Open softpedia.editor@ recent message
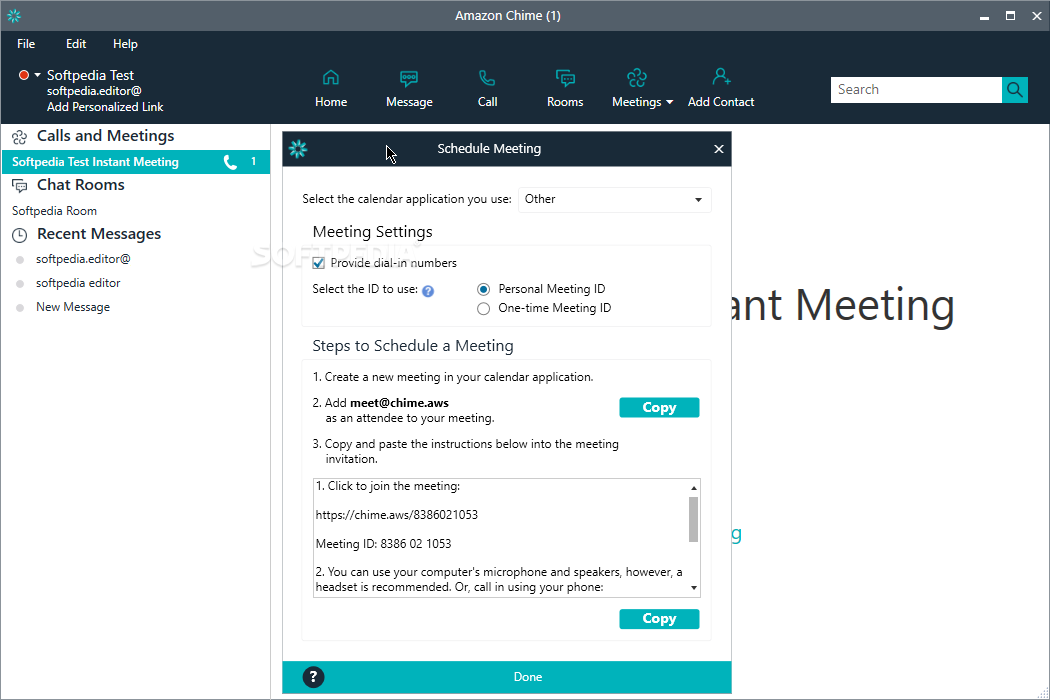Viewport: 1050px width, 700px height. coord(83,259)
